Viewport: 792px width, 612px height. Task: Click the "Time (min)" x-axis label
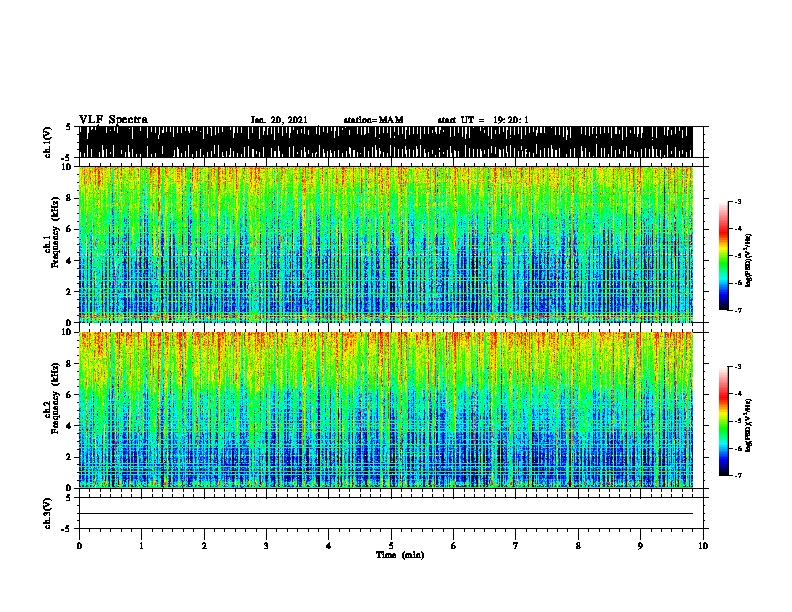coord(400,555)
